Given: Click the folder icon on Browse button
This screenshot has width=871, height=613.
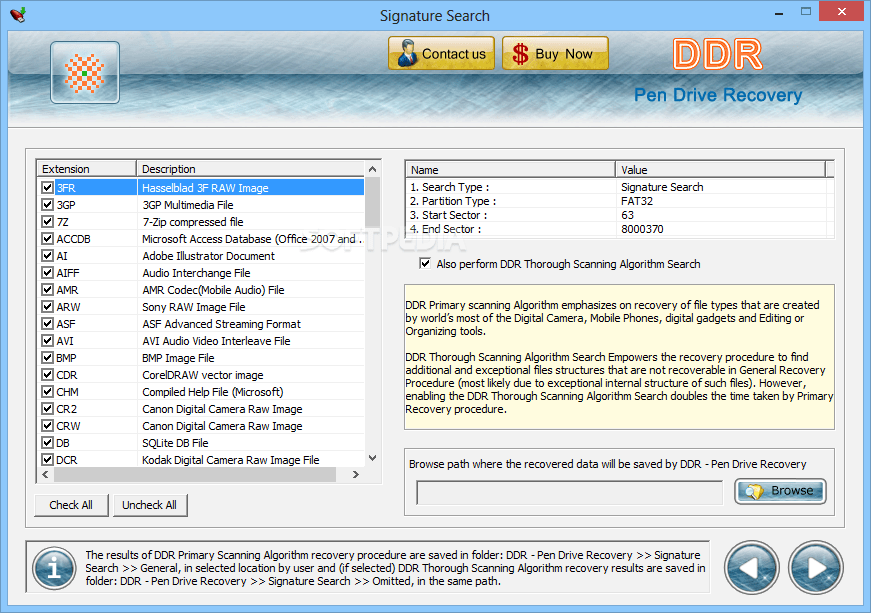Looking at the screenshot, I should (757, 491).
